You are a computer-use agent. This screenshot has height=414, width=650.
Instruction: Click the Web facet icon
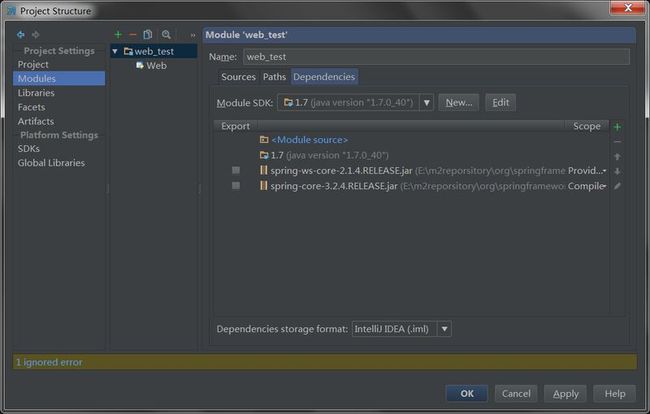tap(140, 65)
